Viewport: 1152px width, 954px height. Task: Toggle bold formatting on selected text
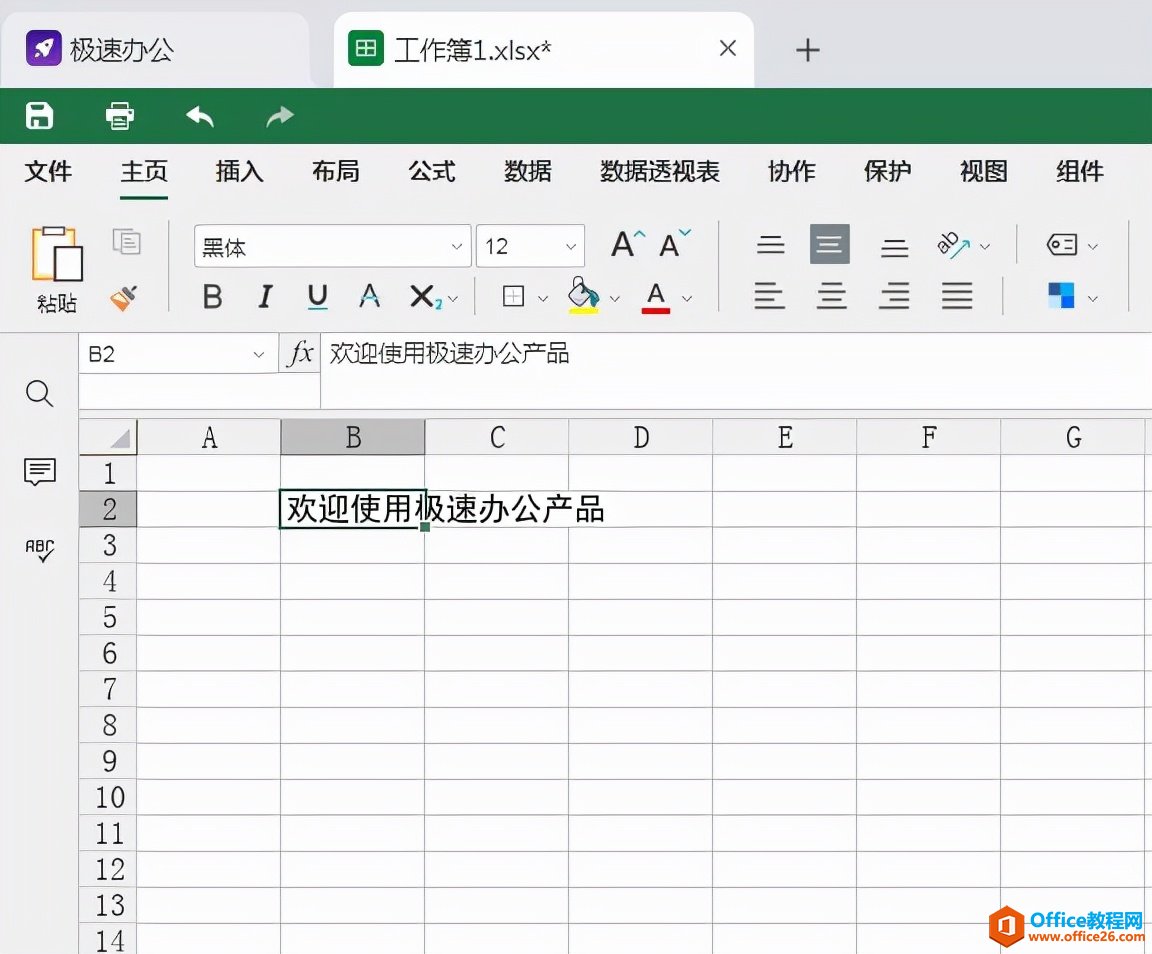point(211,297)
